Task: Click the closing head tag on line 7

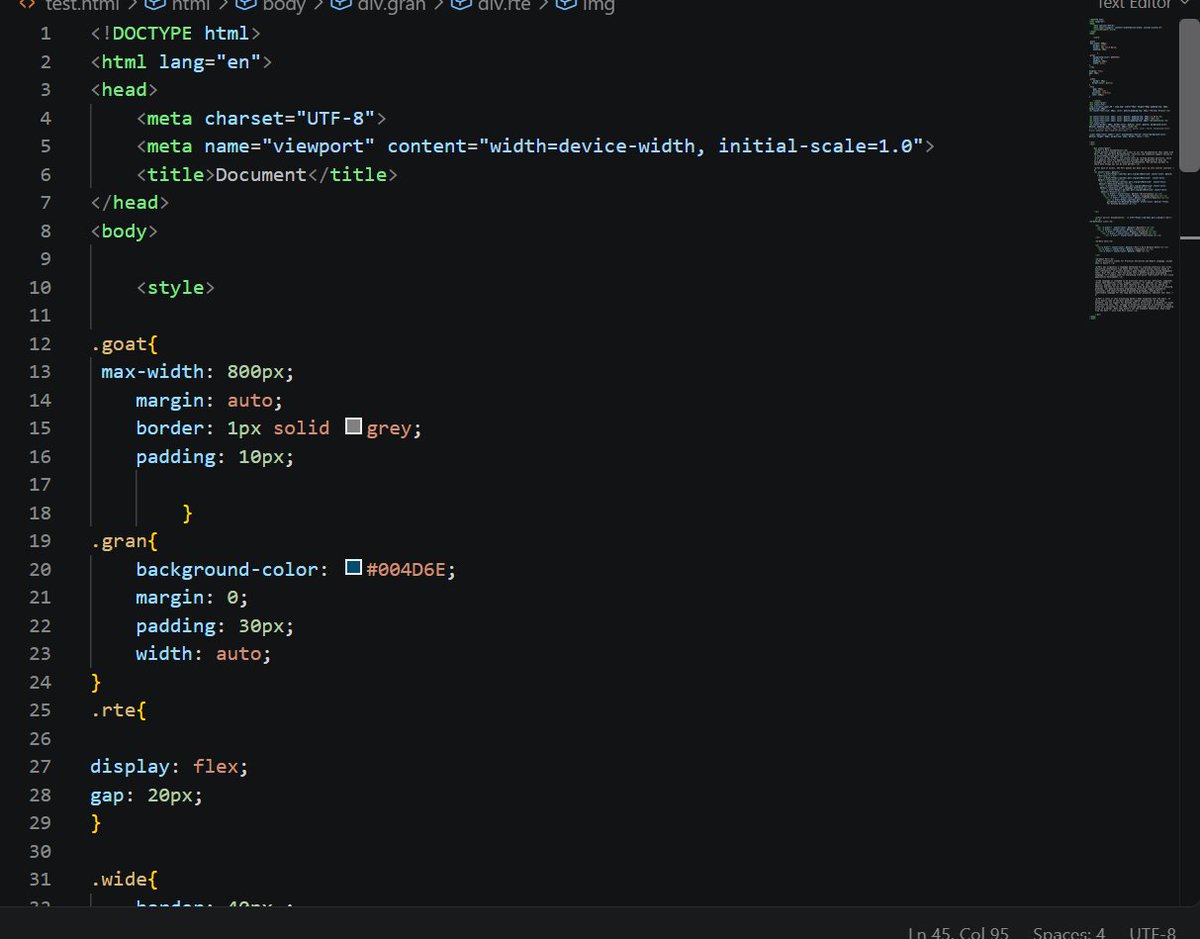Action: pyautogui.click(x=130, y=202)
